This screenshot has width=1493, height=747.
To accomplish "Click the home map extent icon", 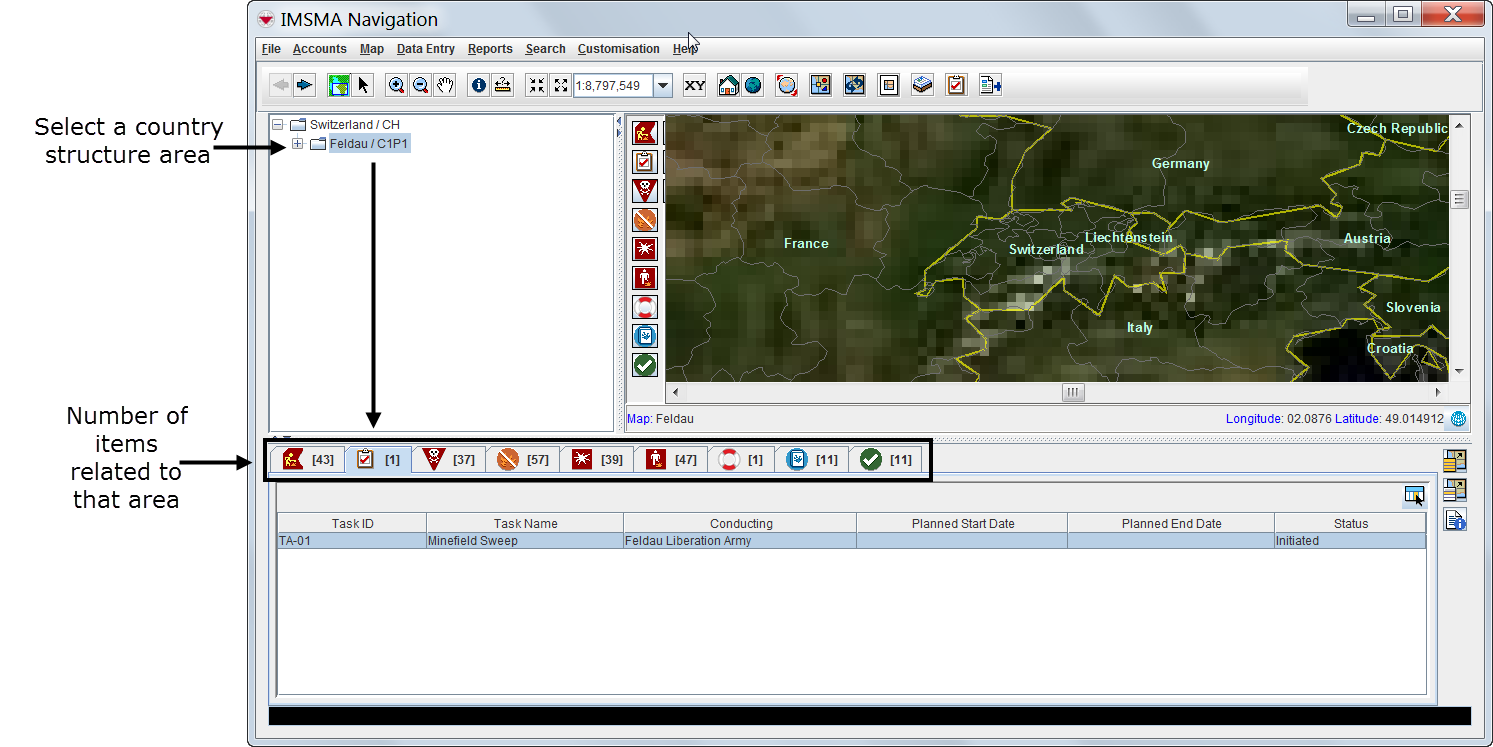I will (728, 86).
